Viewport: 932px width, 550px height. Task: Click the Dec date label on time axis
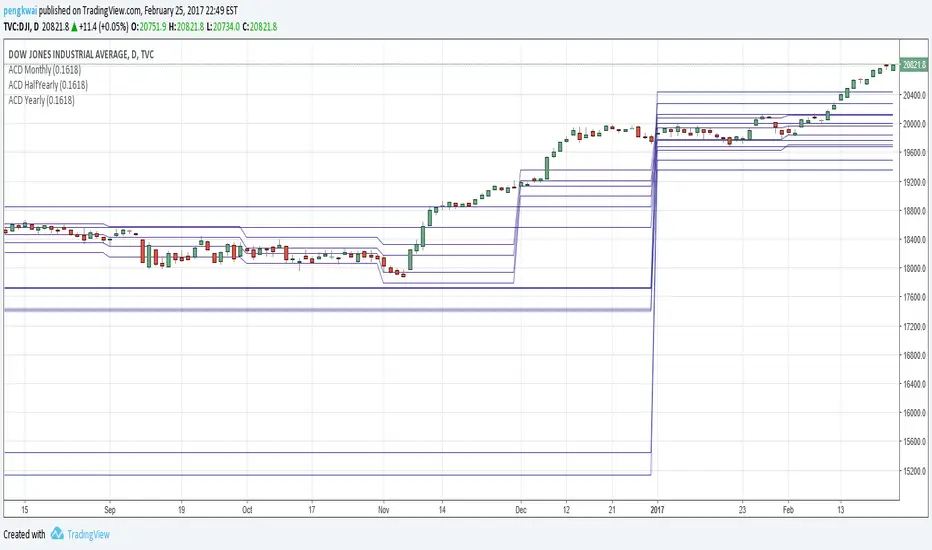pos(521,510)
